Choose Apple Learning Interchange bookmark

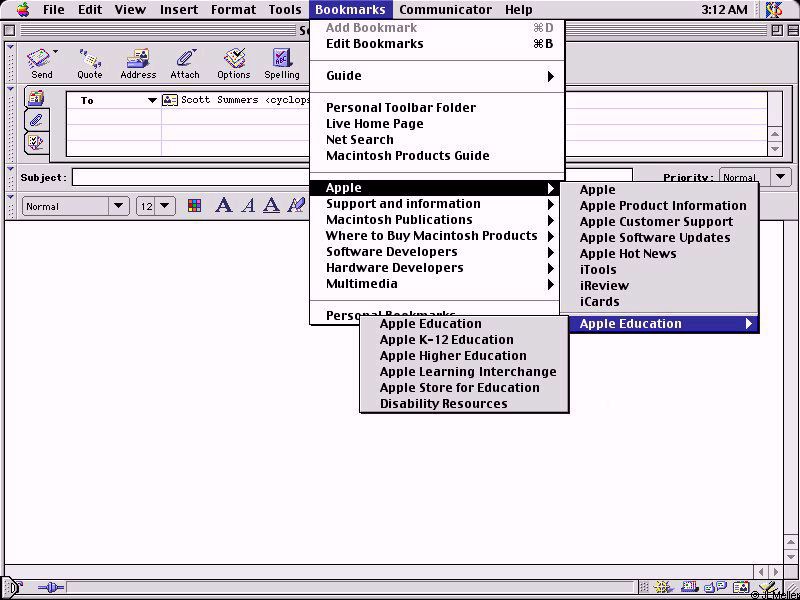464,372
